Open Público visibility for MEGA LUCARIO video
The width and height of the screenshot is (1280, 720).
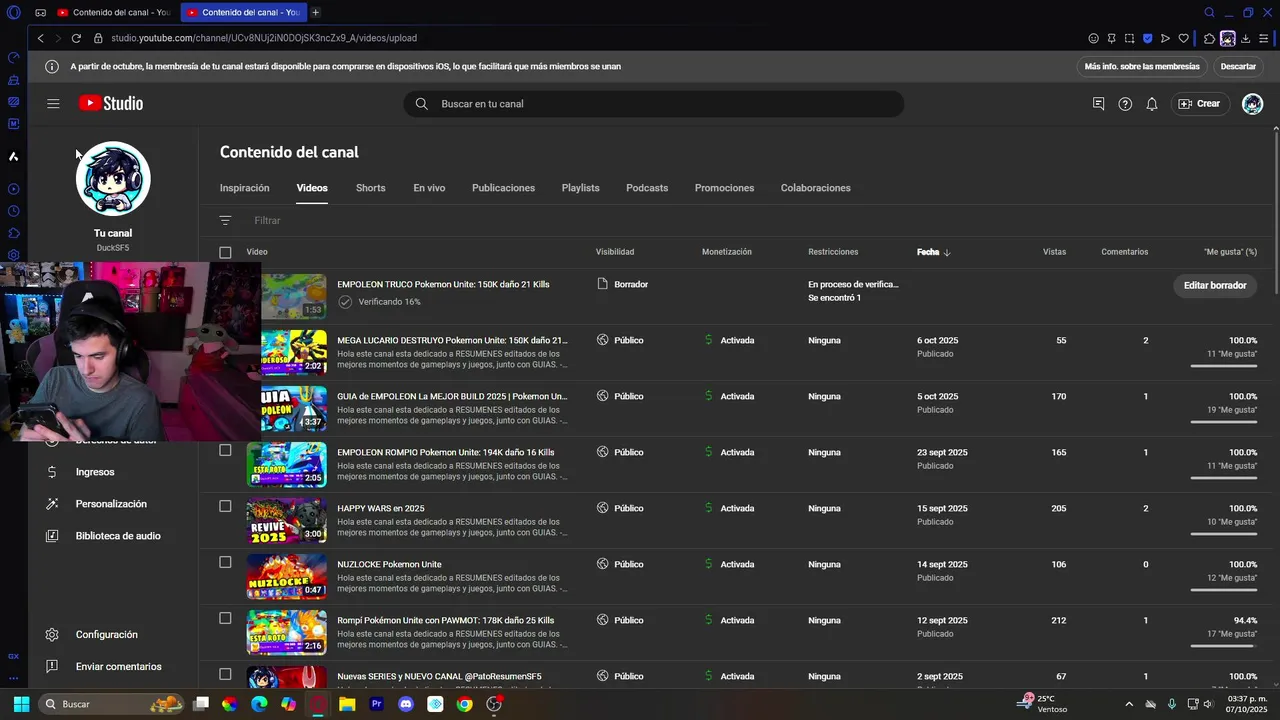tap(620, 340)
